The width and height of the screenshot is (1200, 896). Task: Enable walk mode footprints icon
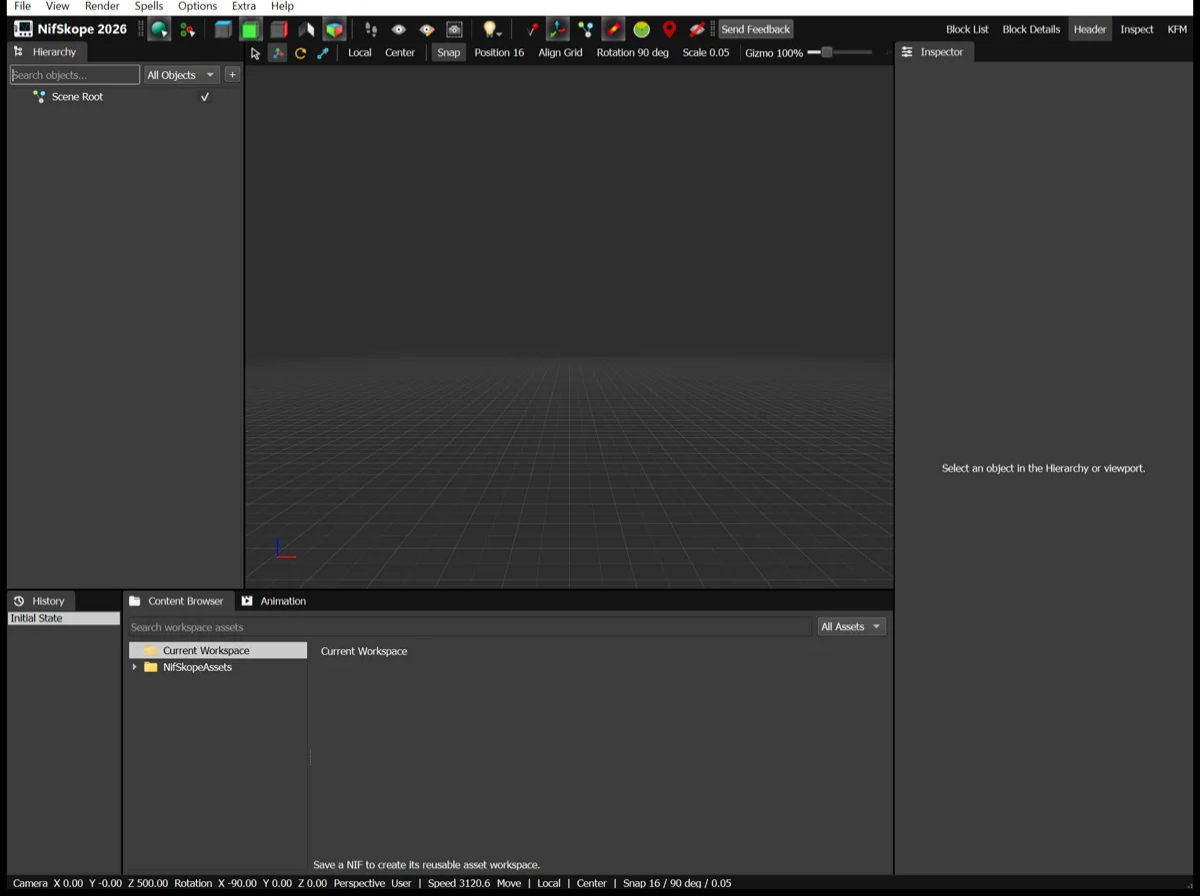point(371,30)
